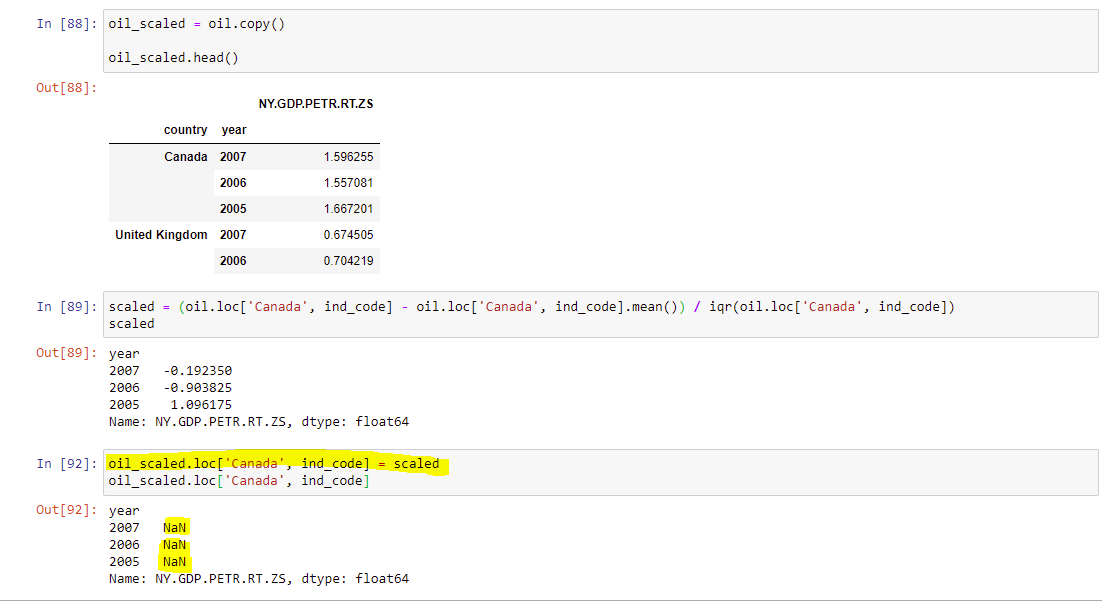This screenshot has width=1102, height=601.
Task: Click the year index header
Action: coord(234,130)
